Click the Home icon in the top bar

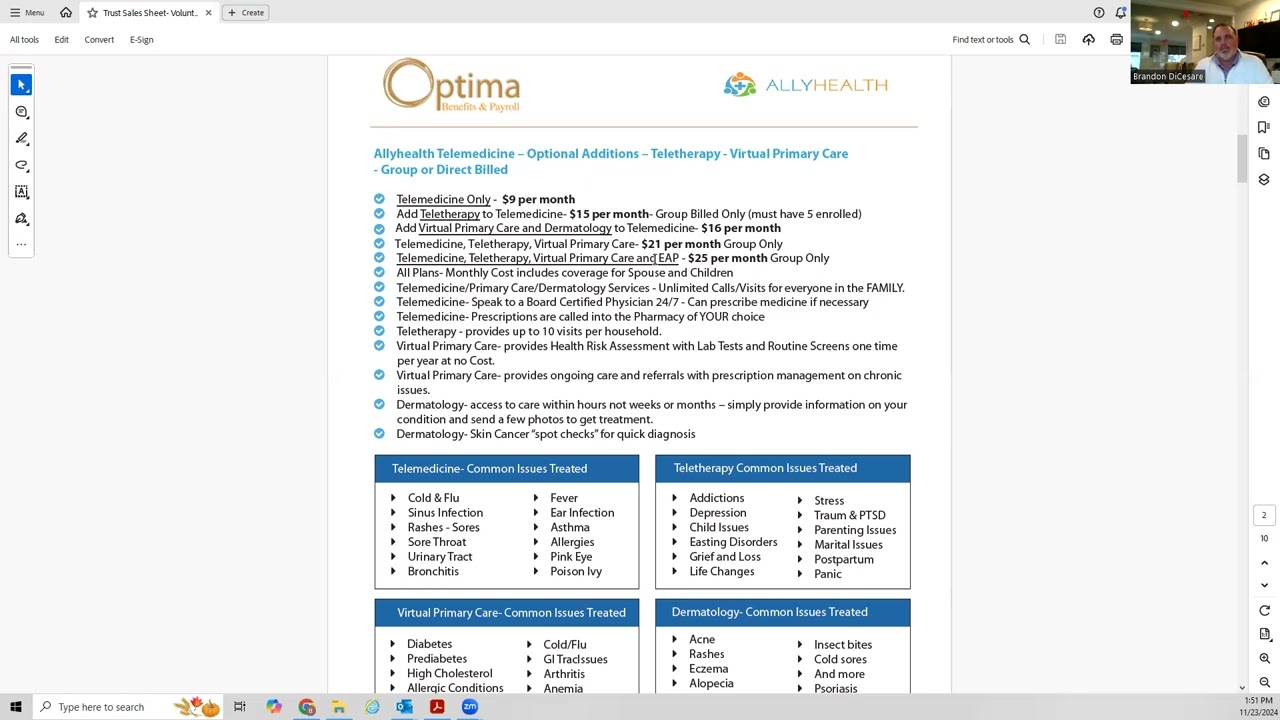(66, 12)
